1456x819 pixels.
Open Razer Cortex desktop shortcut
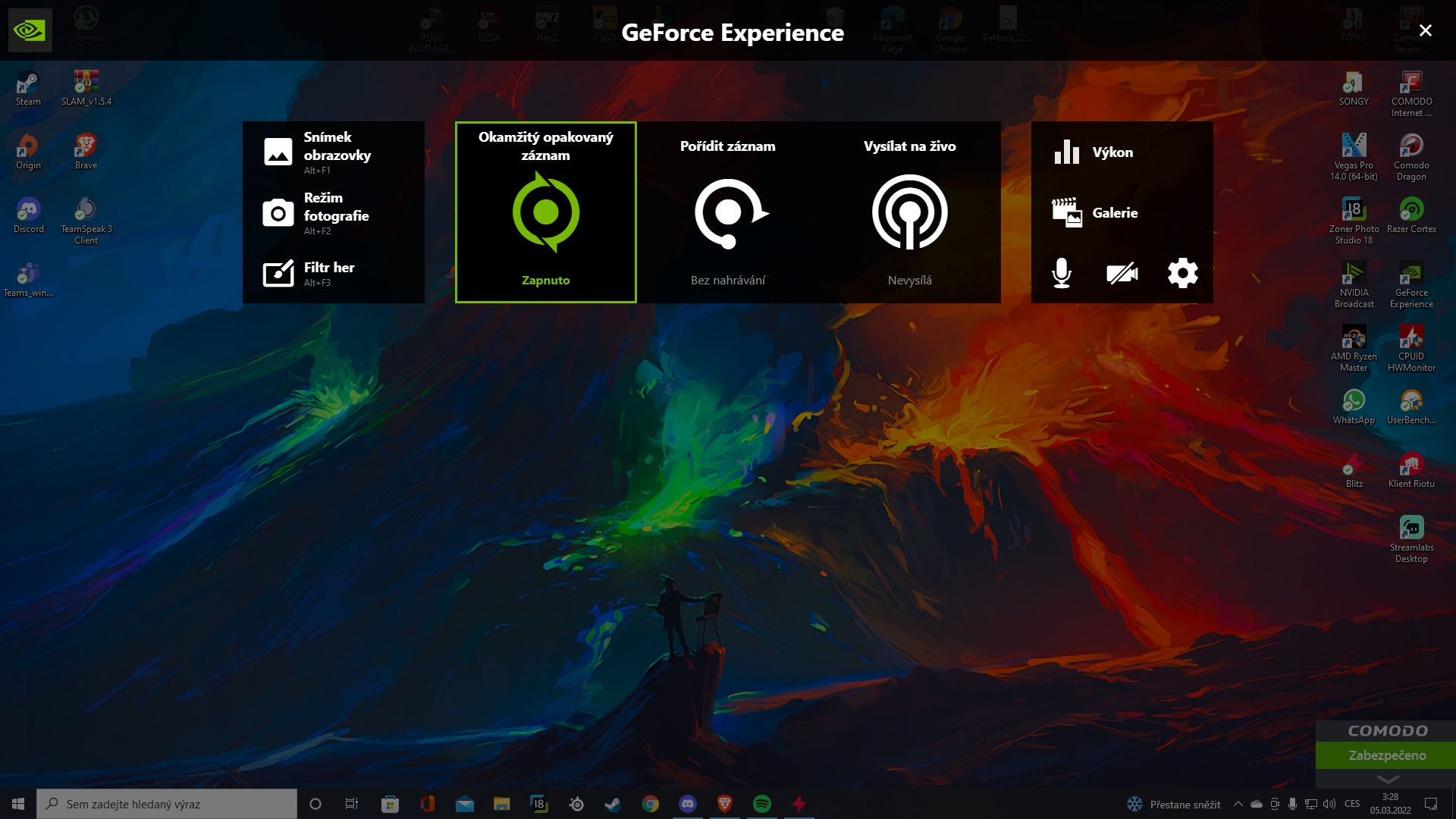point(1411,215)
